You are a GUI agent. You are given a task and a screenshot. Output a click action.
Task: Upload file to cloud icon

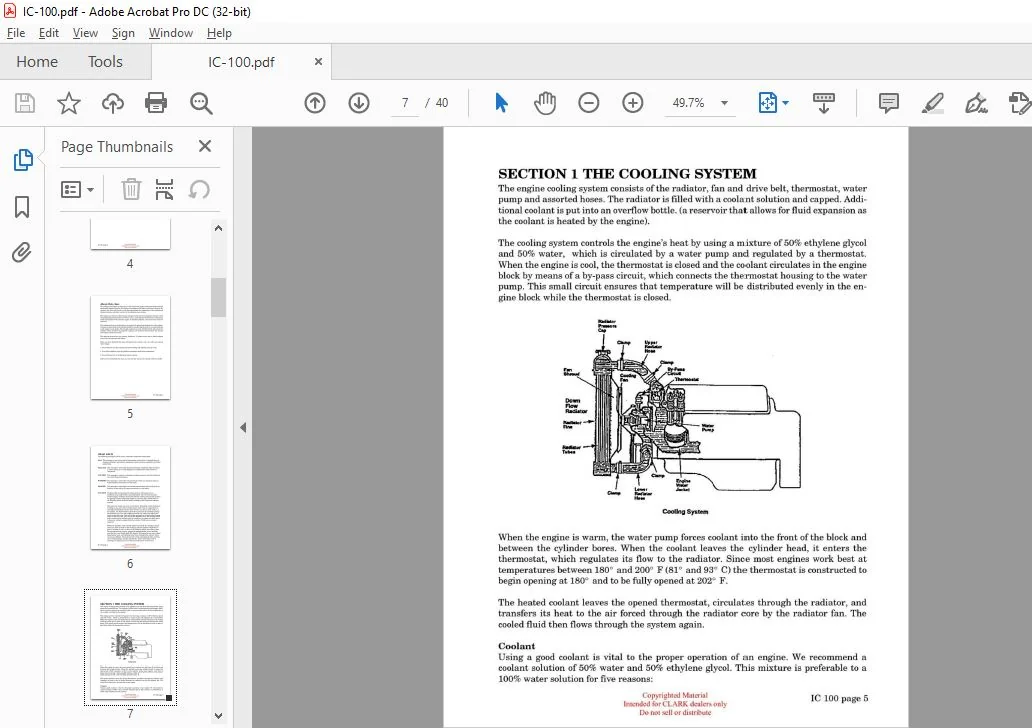pos(113,103)
